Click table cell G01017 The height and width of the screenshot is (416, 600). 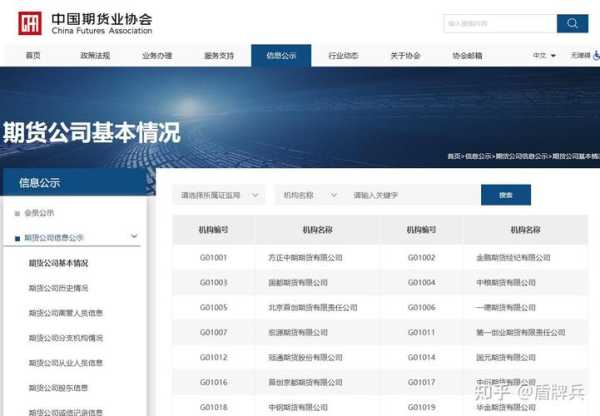421,382
